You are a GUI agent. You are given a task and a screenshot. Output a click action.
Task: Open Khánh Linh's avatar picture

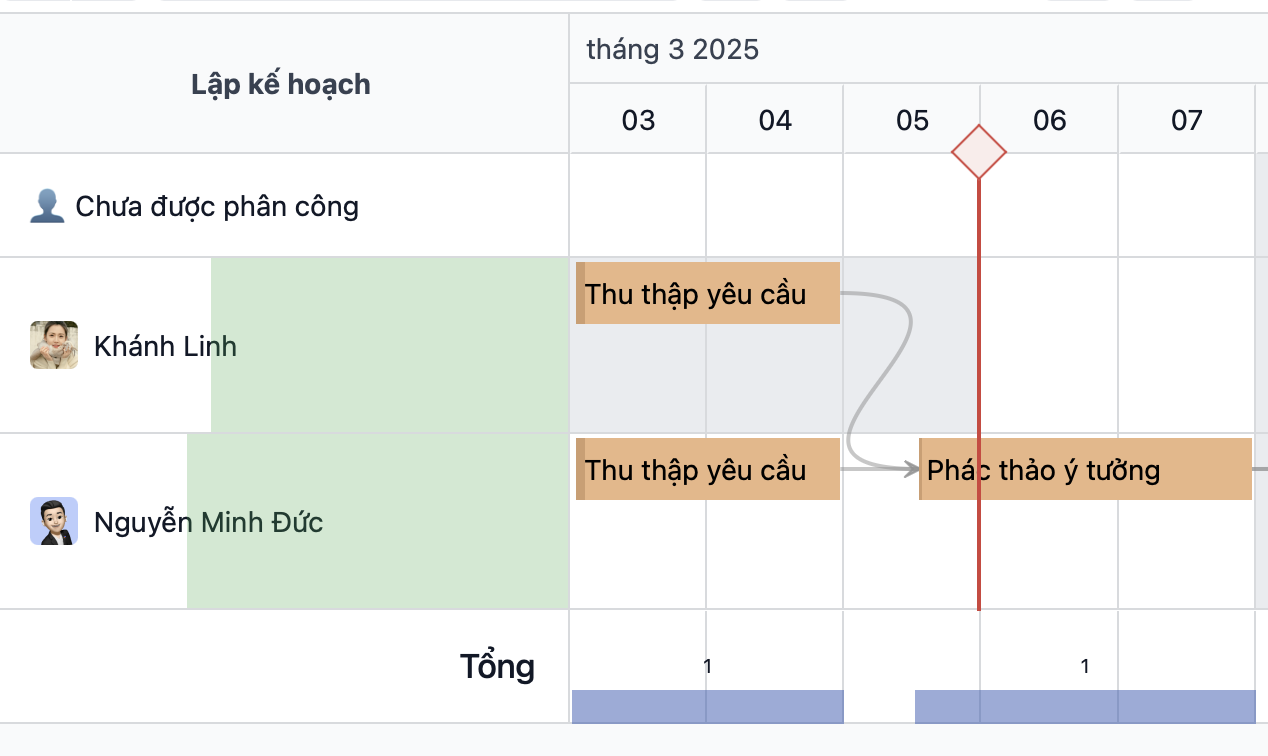[53, 345]
